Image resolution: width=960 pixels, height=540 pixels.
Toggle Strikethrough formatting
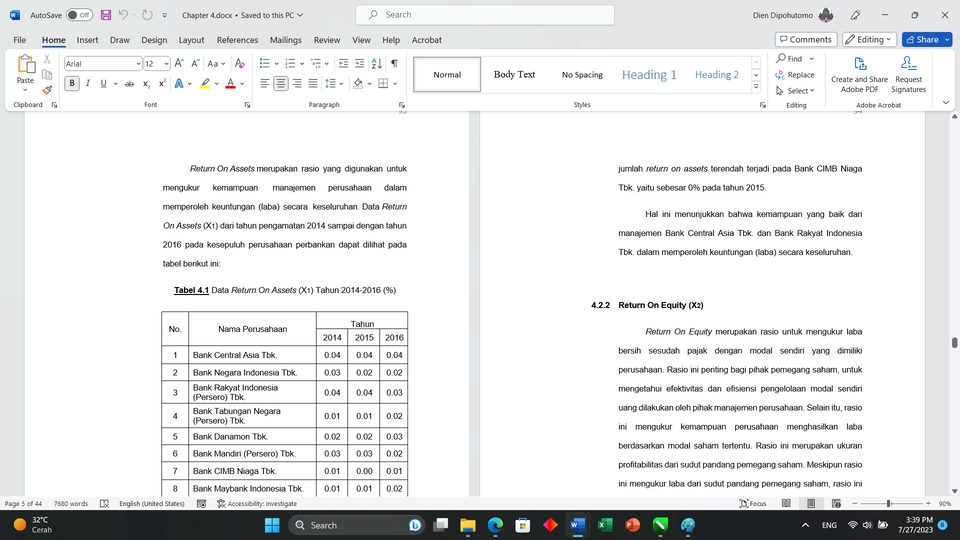[x=129, y=83]
